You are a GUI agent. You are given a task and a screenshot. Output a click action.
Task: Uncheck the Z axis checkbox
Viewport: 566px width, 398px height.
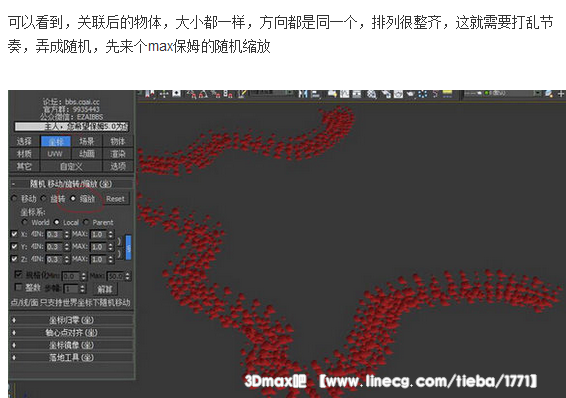[14, 259]
